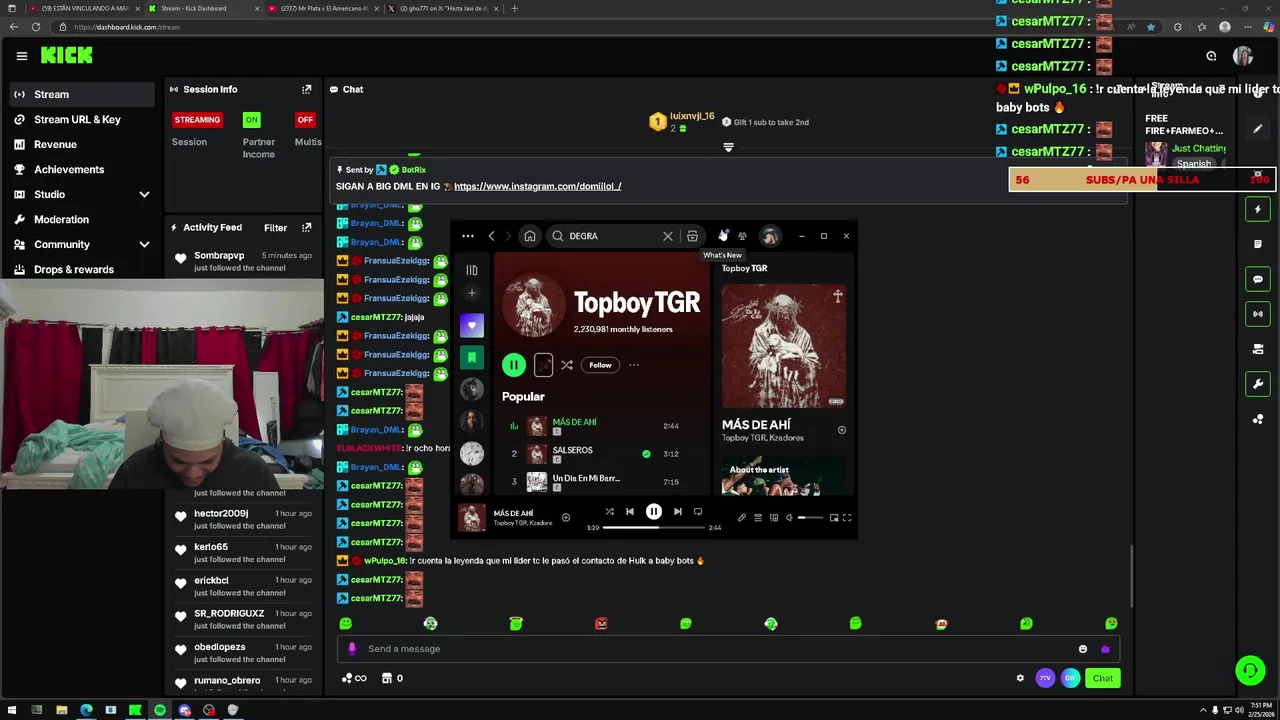Pop out the Session Info panel
Screen dimensions: 1280x720
tap(306, 89)
